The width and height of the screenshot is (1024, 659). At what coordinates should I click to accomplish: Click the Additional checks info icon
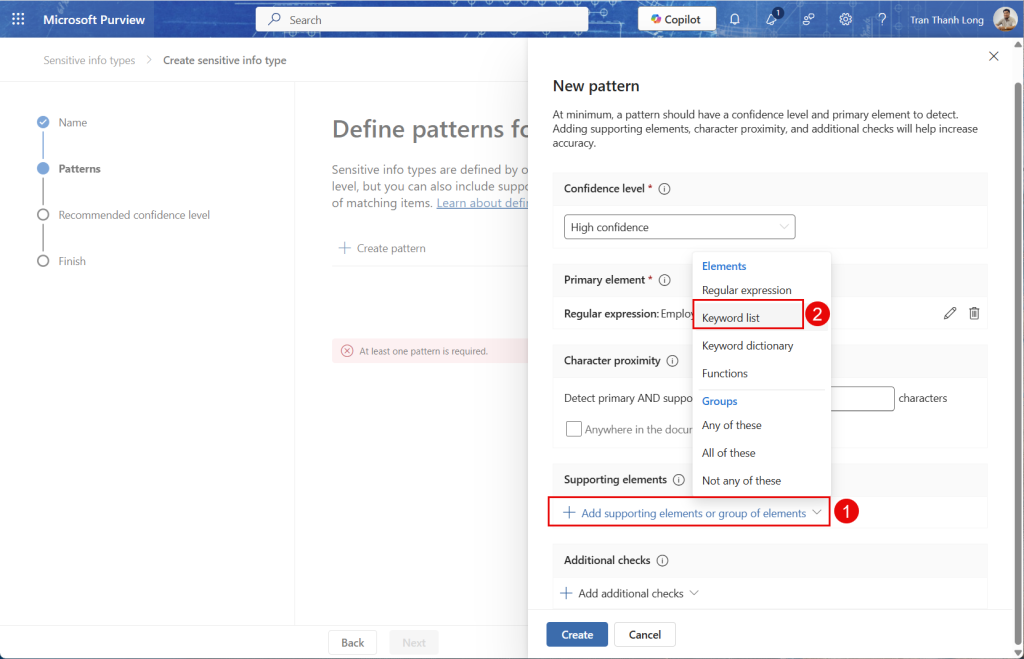tap(662, 561)
